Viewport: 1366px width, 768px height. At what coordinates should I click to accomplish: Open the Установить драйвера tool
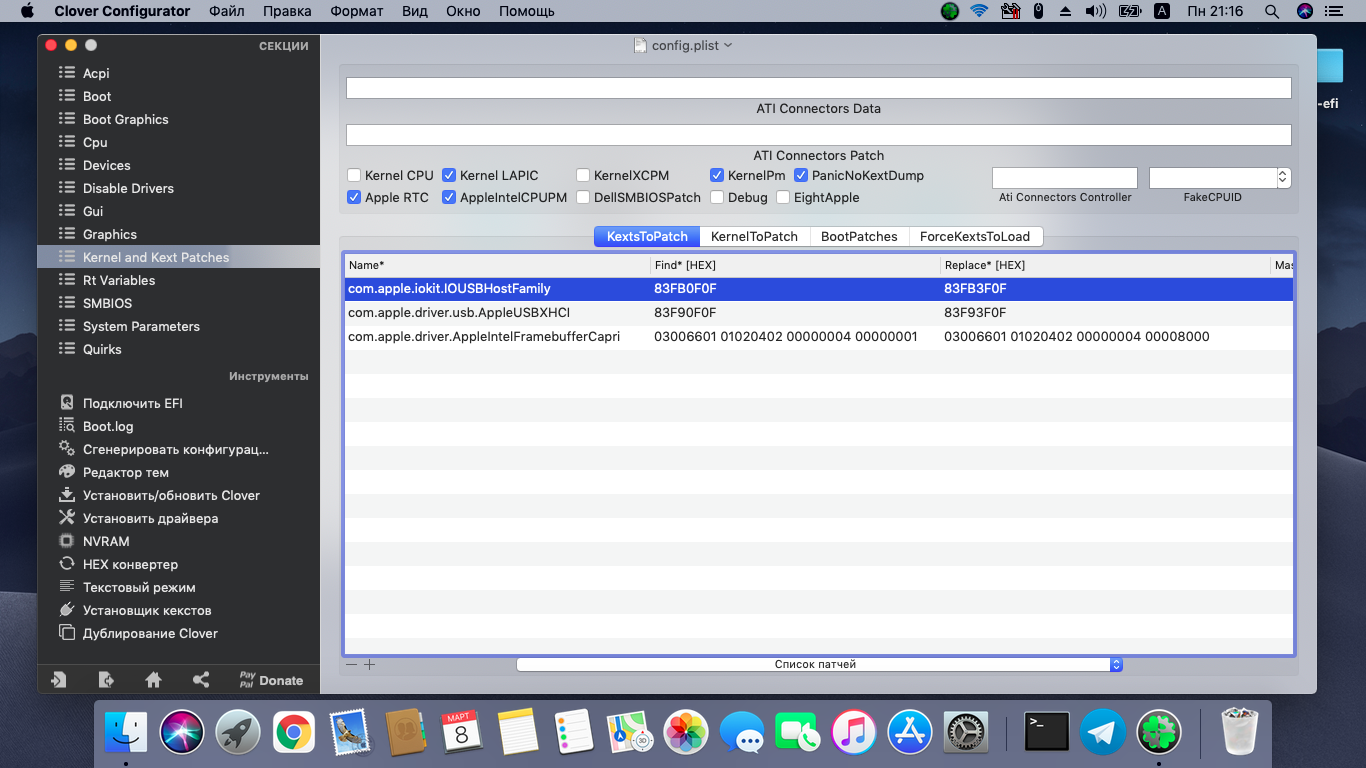(x=150, y=518)
